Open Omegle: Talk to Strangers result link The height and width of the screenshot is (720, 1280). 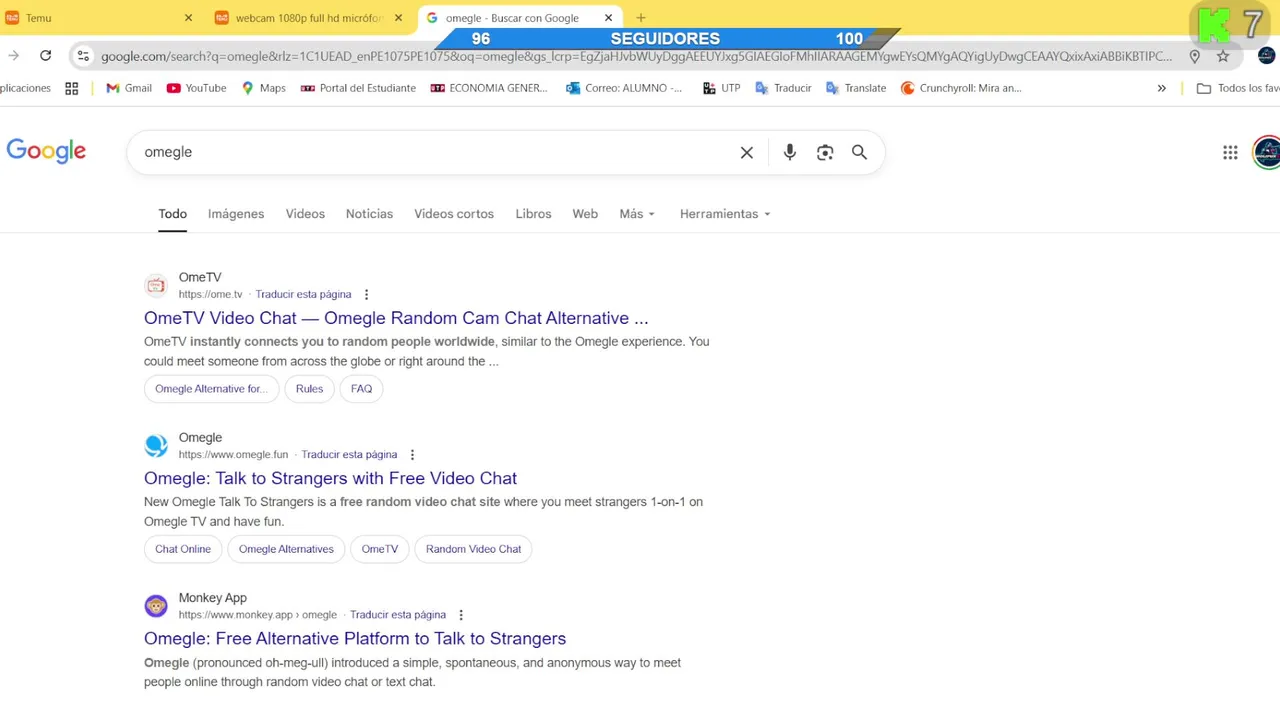[x=330, y=478]
